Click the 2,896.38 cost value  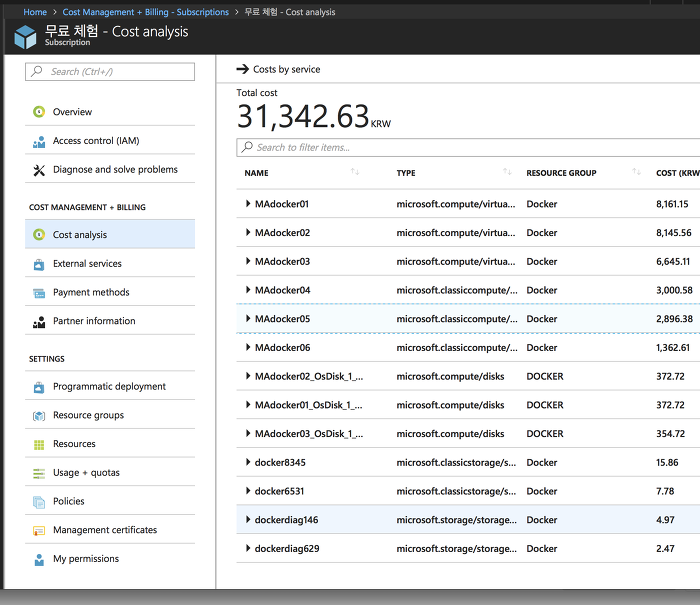click(x=675, y=319)
